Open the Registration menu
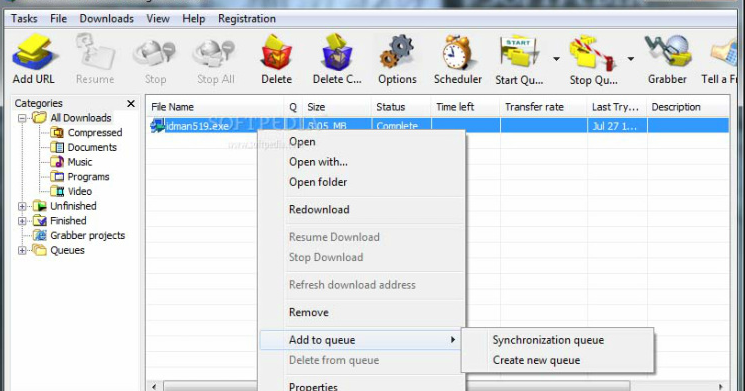The height and width of the screenshot is (391, 745). [247, 19]
